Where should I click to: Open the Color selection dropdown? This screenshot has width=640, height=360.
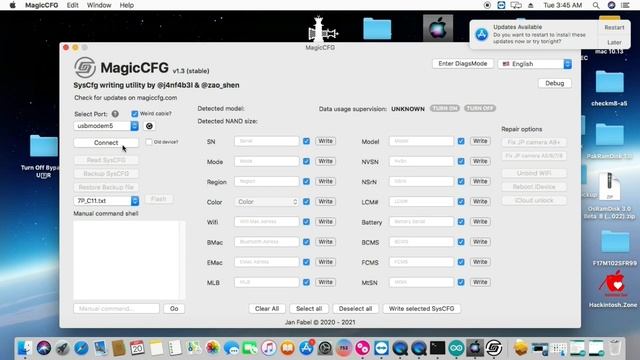click(x=266, y=202)
